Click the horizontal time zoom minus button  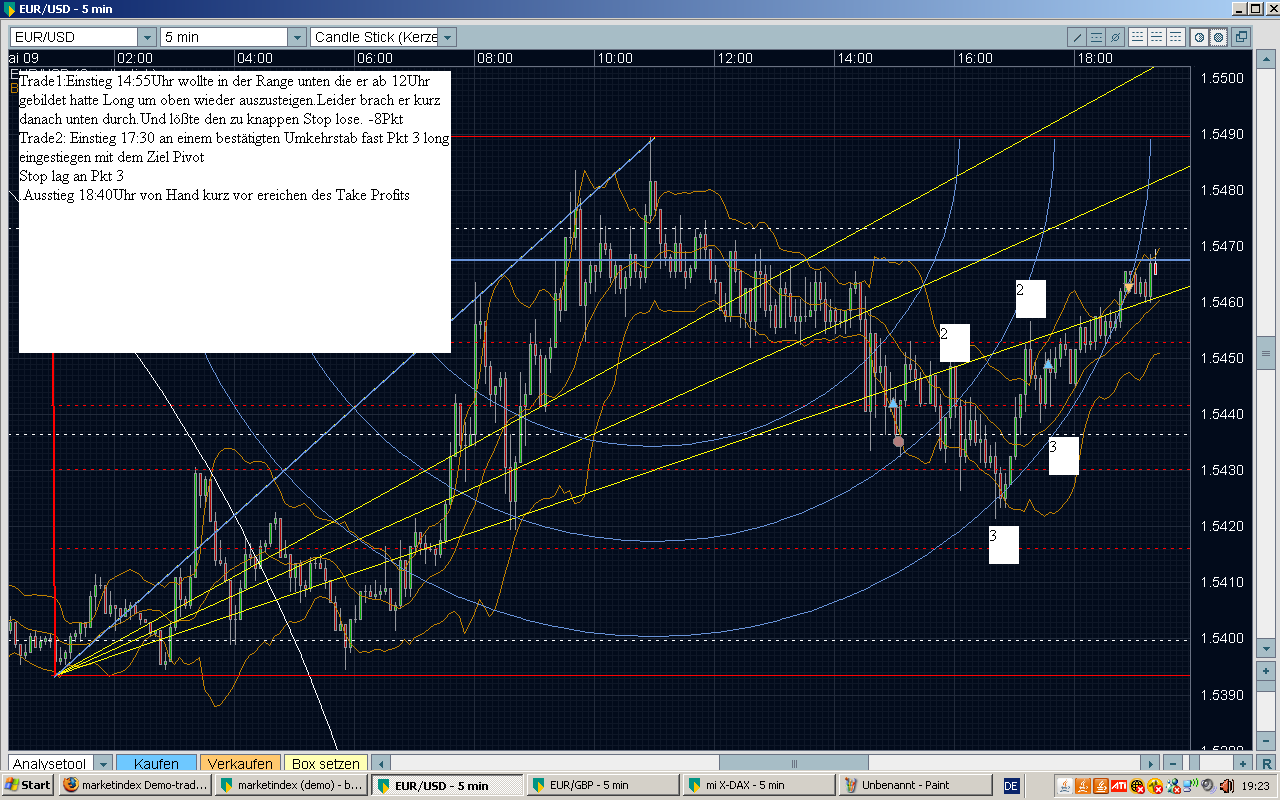click(x=1175, y=763)
